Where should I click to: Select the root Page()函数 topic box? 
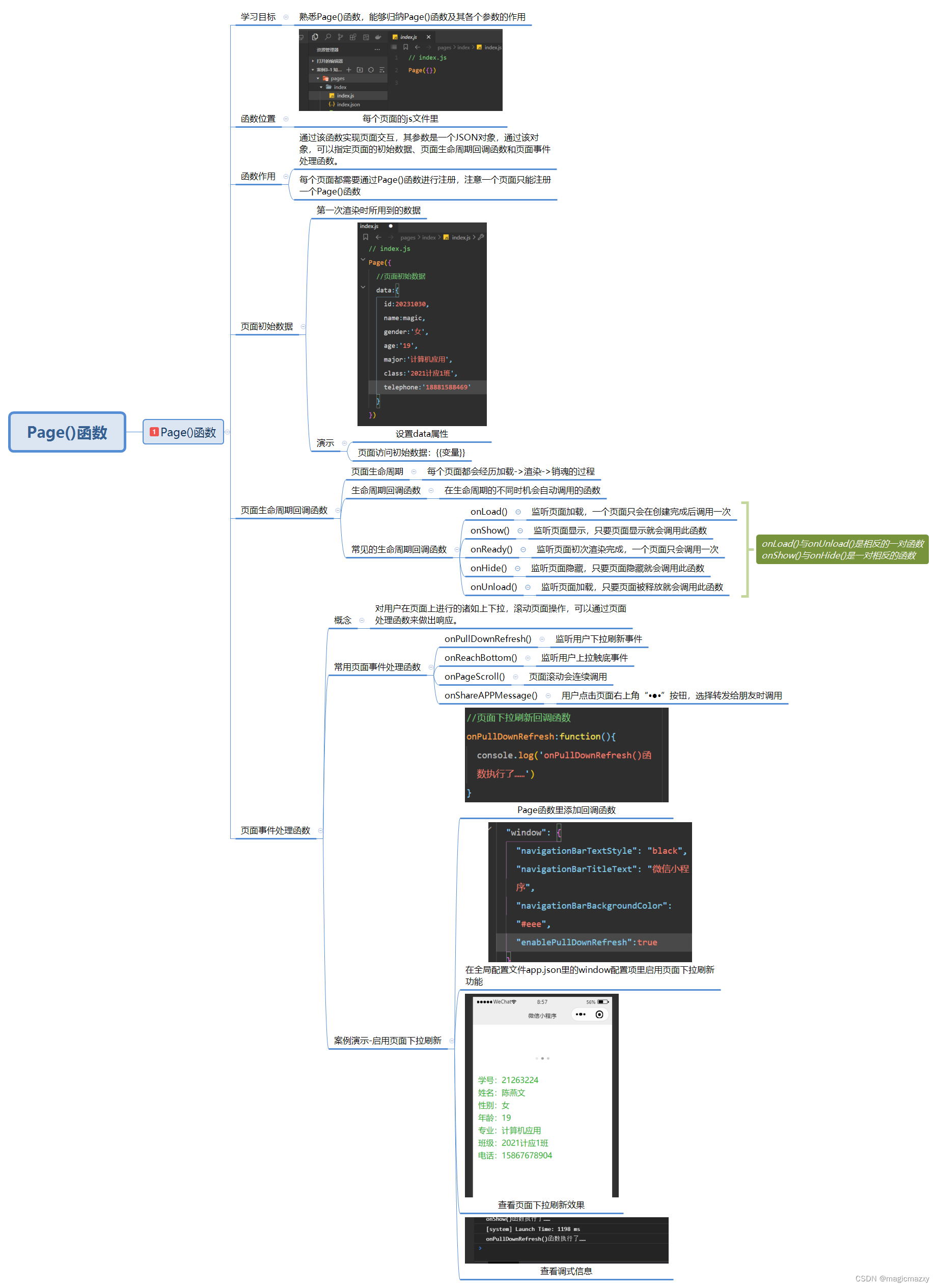[x=67, y=432]
